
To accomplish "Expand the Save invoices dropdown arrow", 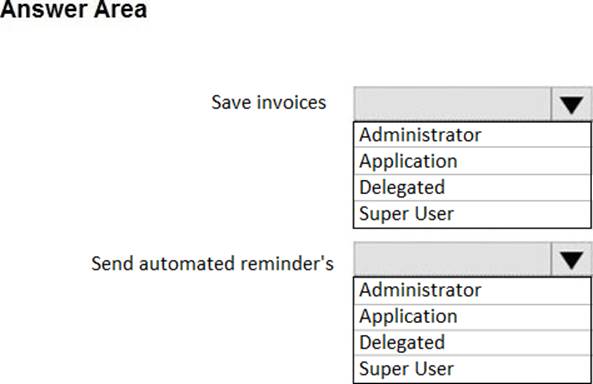I will pos(571,104).
